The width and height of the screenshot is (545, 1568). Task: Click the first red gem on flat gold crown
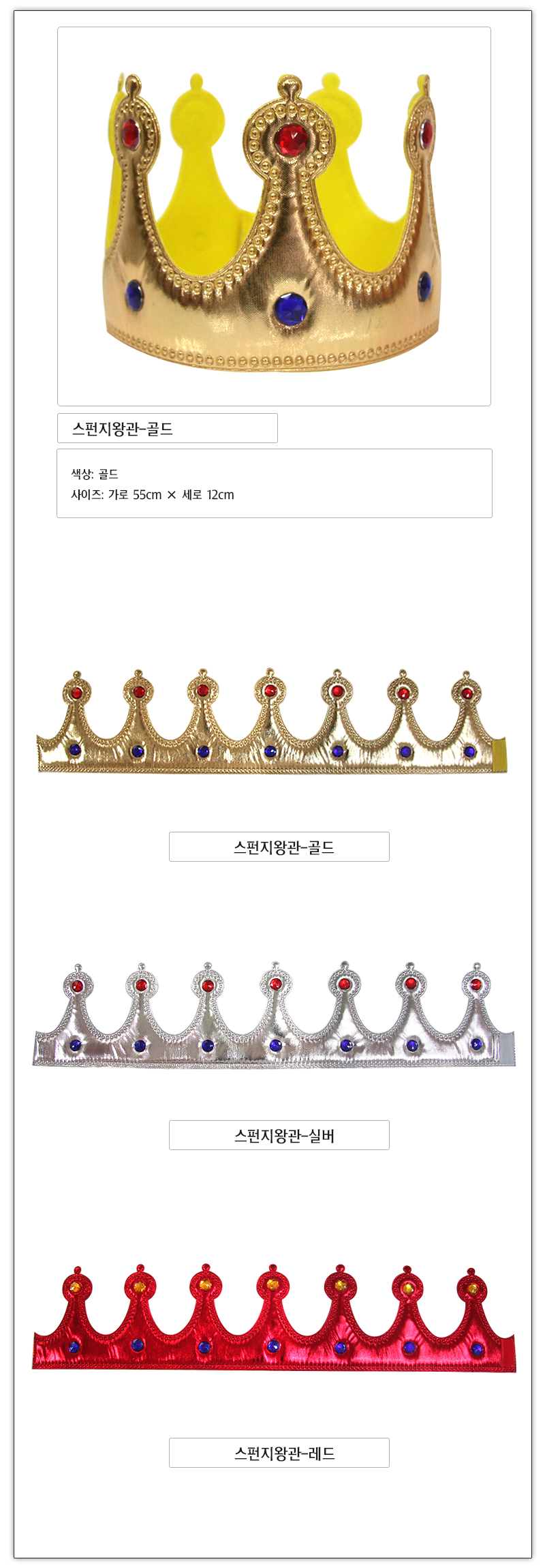pos(76,693)
